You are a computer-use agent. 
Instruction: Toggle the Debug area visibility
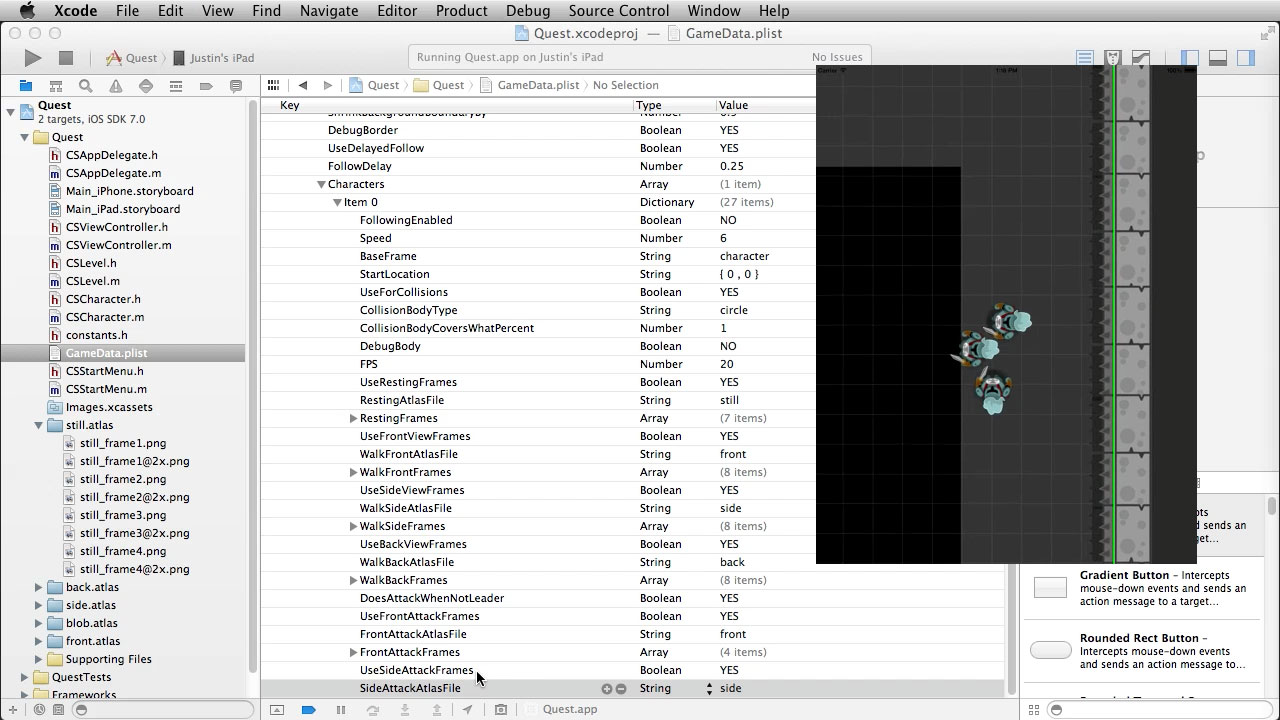(x=1217, y=58)
